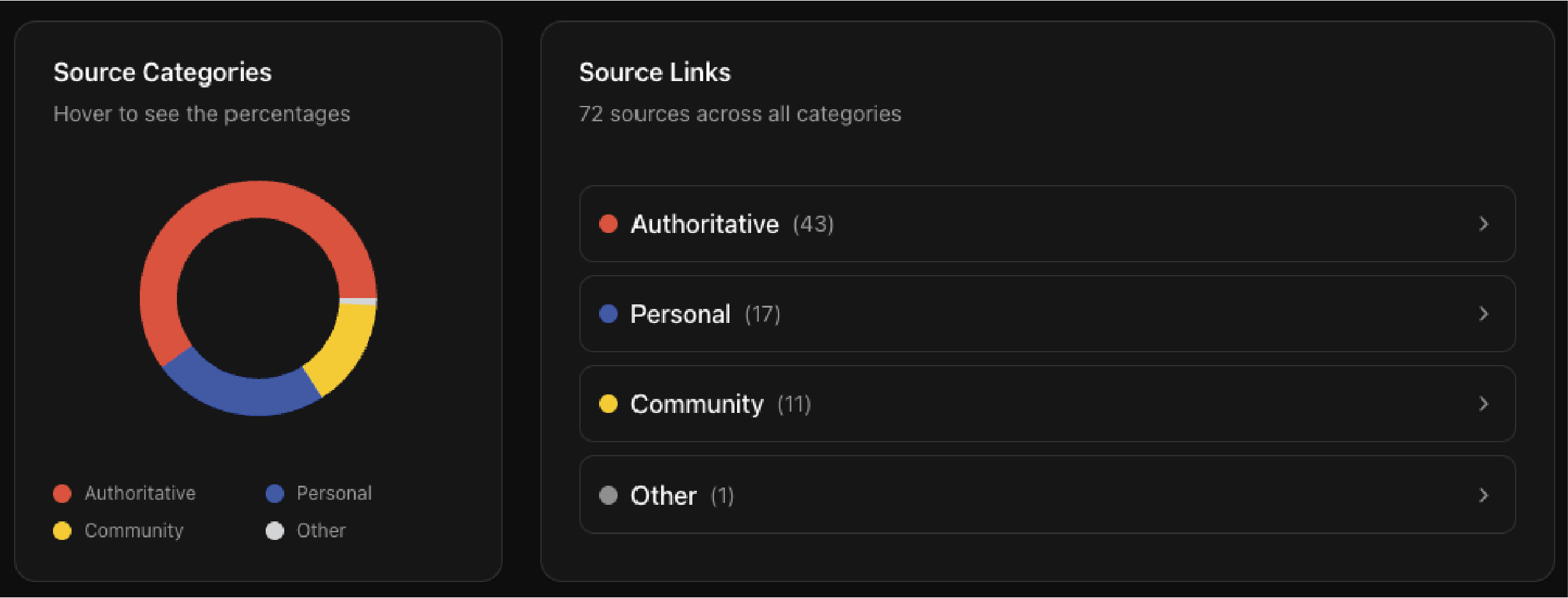Toggle Authoritative legend item in chart
The height and width of the screenshot is (598, 1568).
tap(125, 493)
